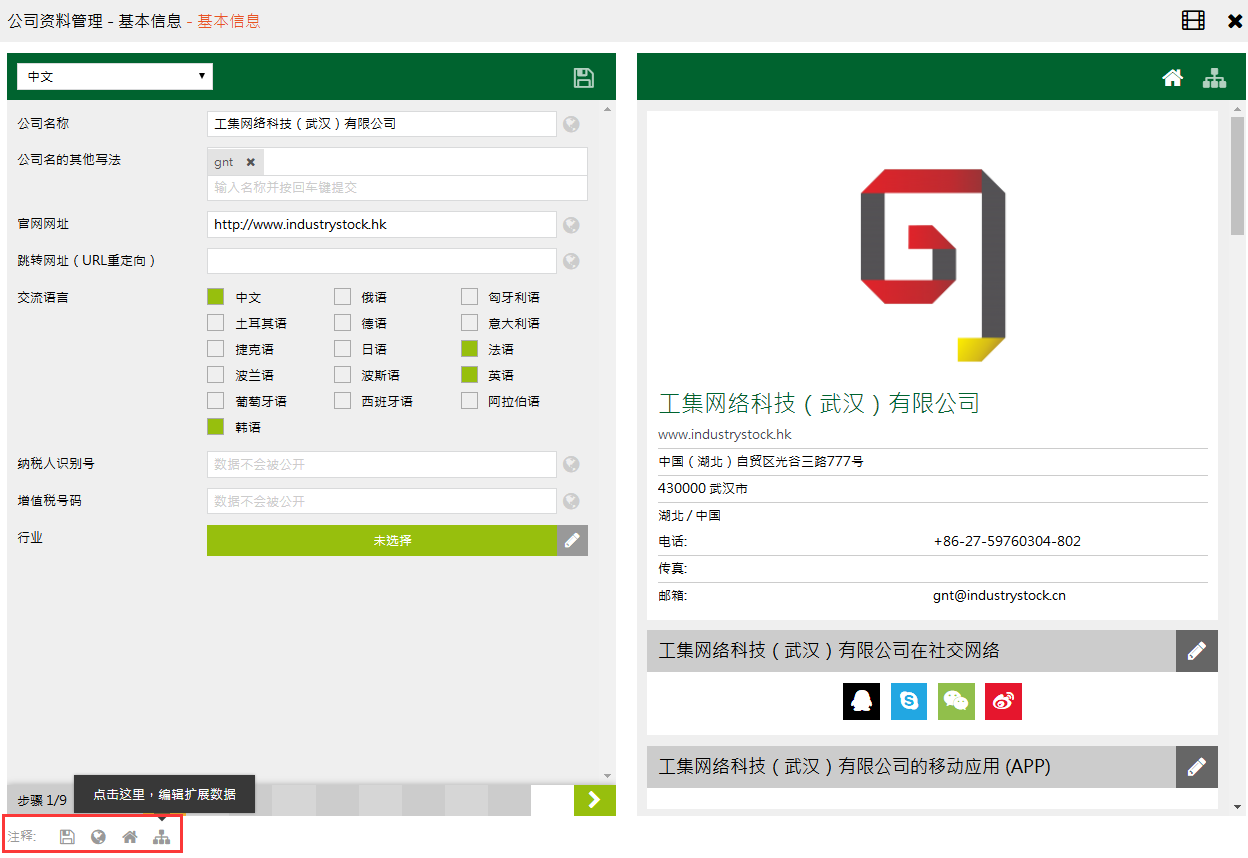
Task: Open the QQ social network icon
Action: (861, 701)
